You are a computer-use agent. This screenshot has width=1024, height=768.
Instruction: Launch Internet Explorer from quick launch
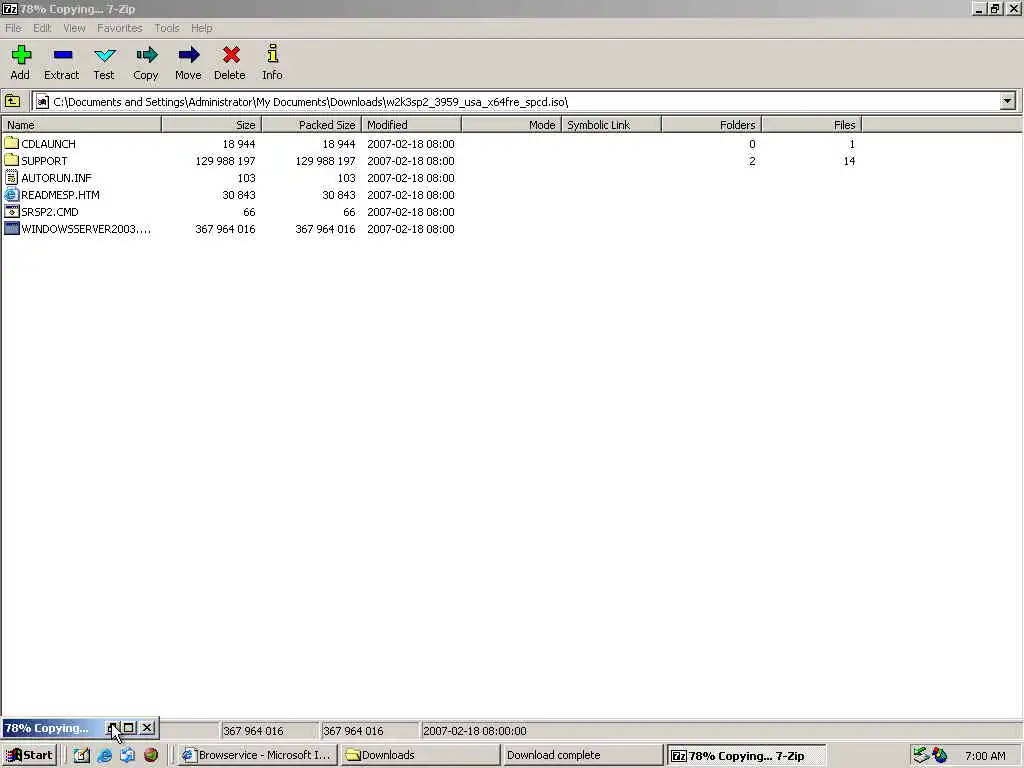click(104, 755)
